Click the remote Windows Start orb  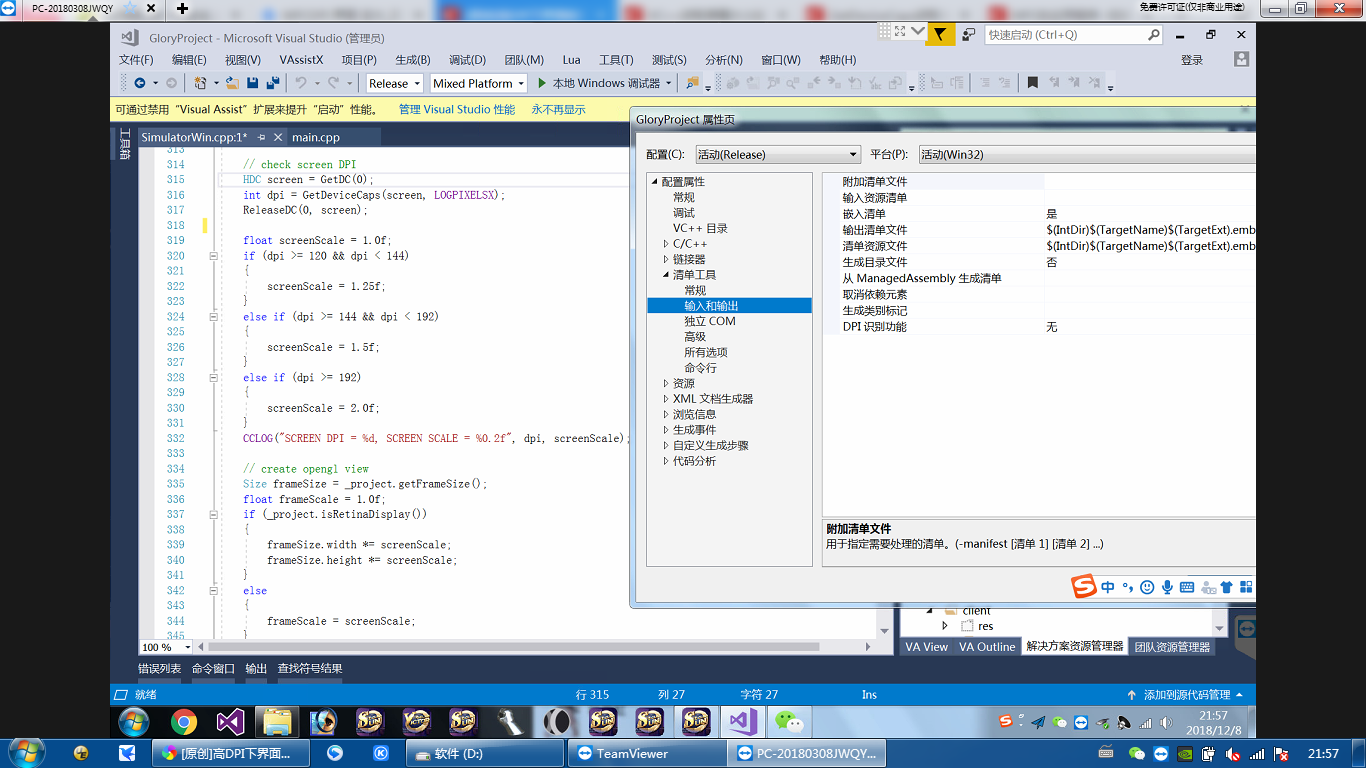click(x=133, y=721)
